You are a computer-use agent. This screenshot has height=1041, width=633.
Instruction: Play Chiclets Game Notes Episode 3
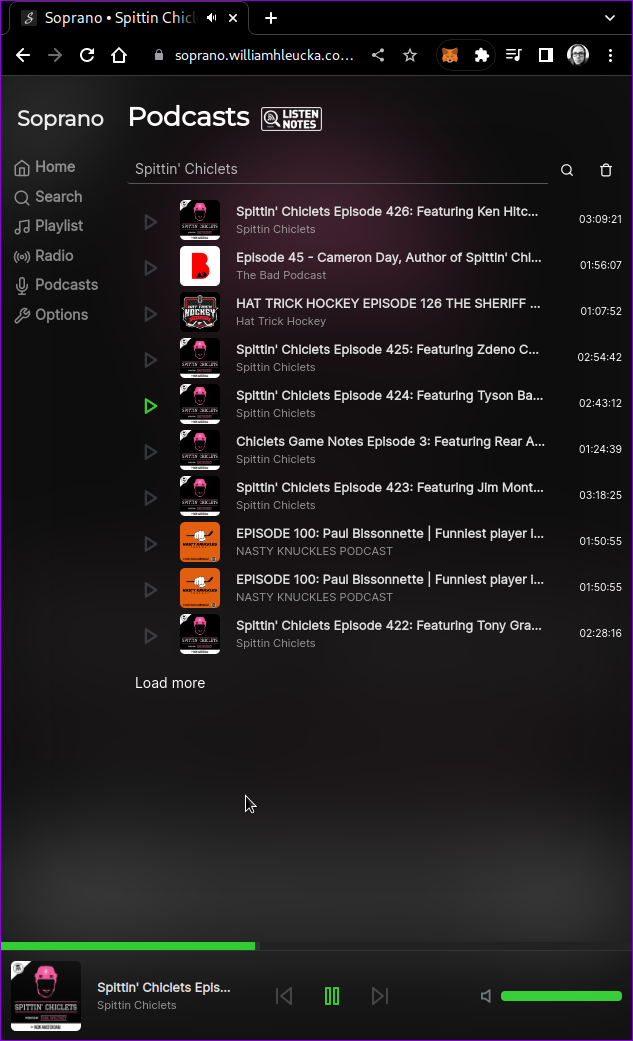[x=151, y=452]
